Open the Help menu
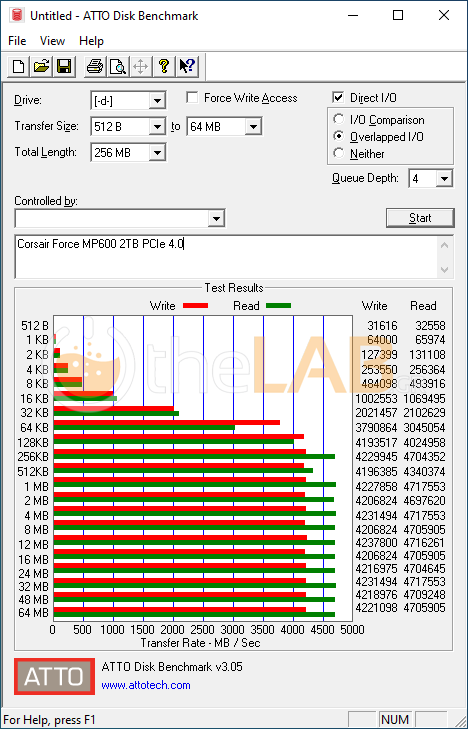The height and width of the screenshot is (729, 468). pos(91,41)
